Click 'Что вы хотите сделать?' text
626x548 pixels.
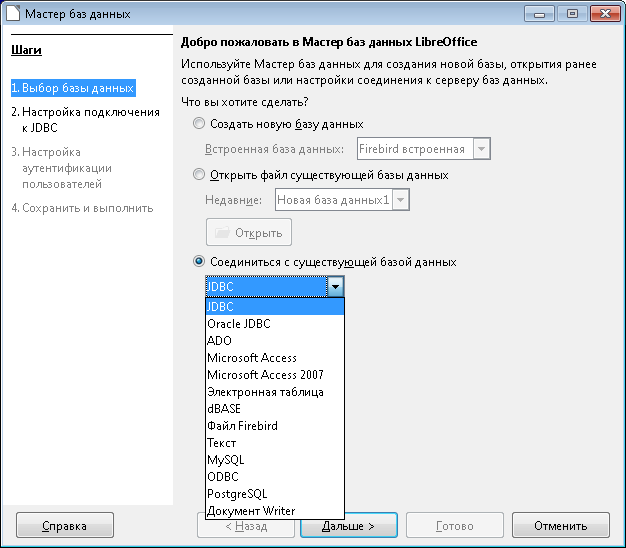tap(245, 102)
